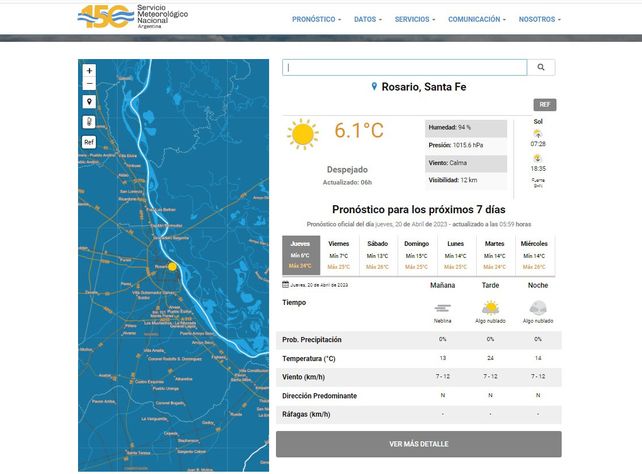The width and height of the screenshot is (642, 474).
Task: Click the Prob. Precipitación row label
Action: (312, 340)
